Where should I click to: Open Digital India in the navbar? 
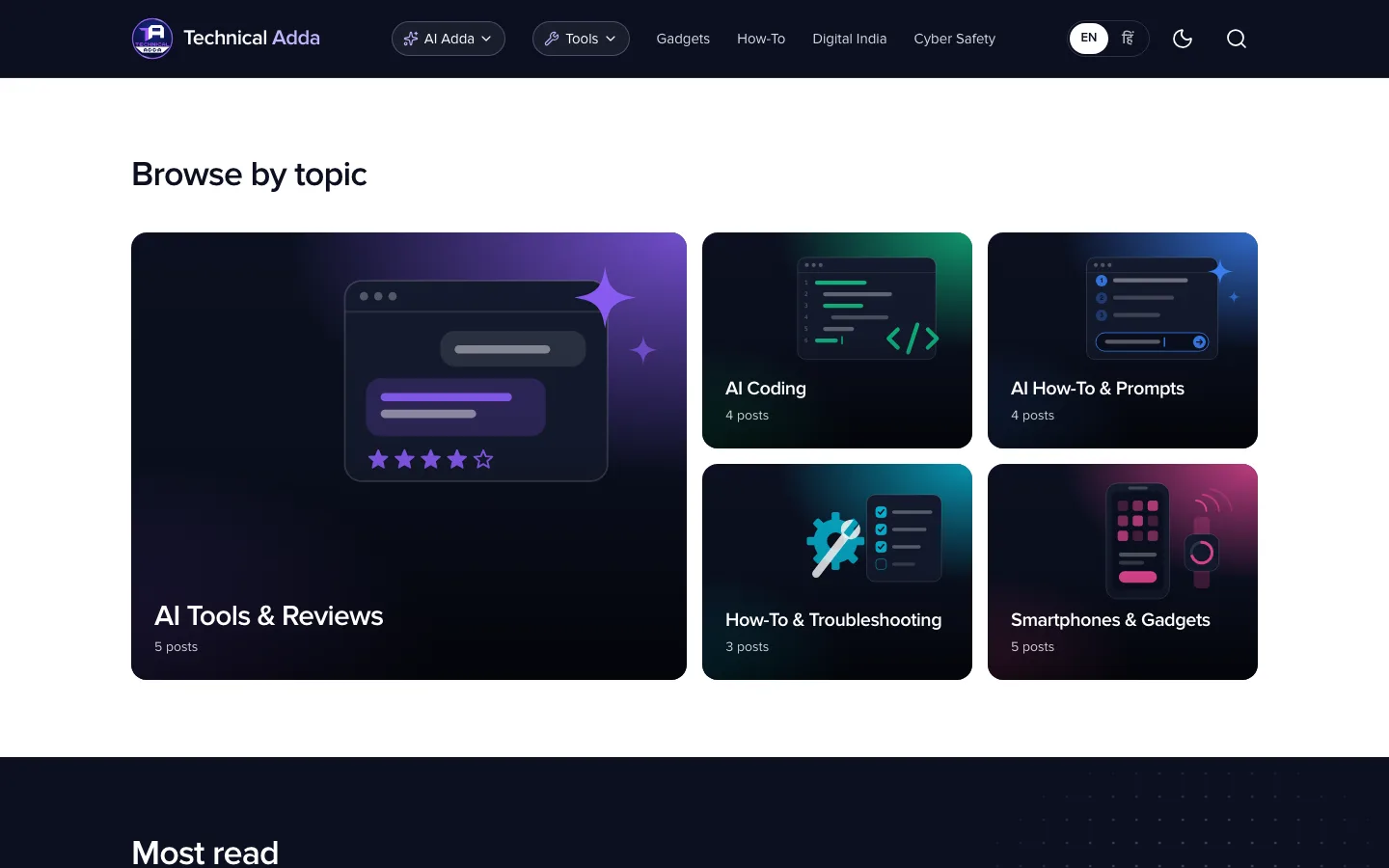click(850, 39)
